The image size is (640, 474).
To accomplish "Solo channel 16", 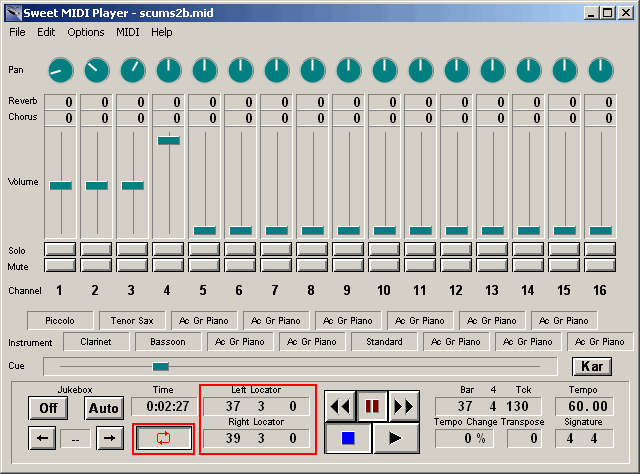I will coord(600,249).
